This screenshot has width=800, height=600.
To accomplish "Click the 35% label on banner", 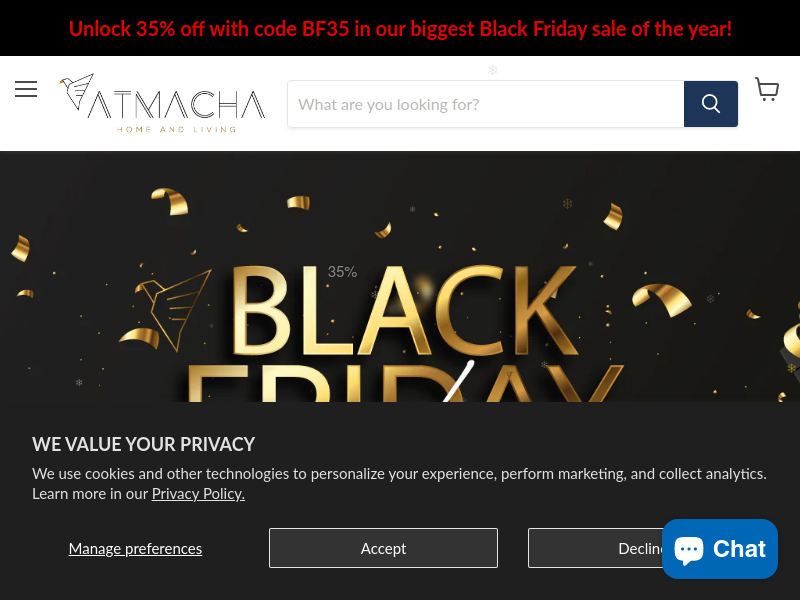I will coord(342,272).
